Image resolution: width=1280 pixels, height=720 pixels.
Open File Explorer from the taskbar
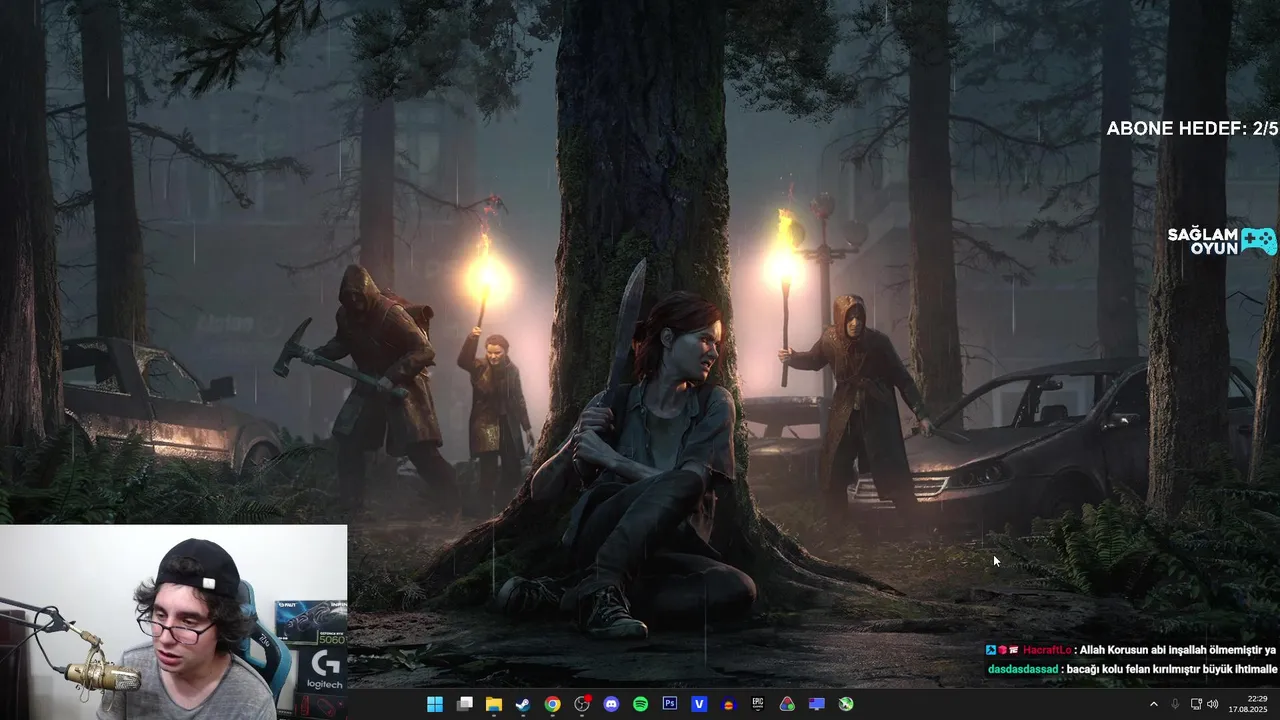[x=494, y=704]
